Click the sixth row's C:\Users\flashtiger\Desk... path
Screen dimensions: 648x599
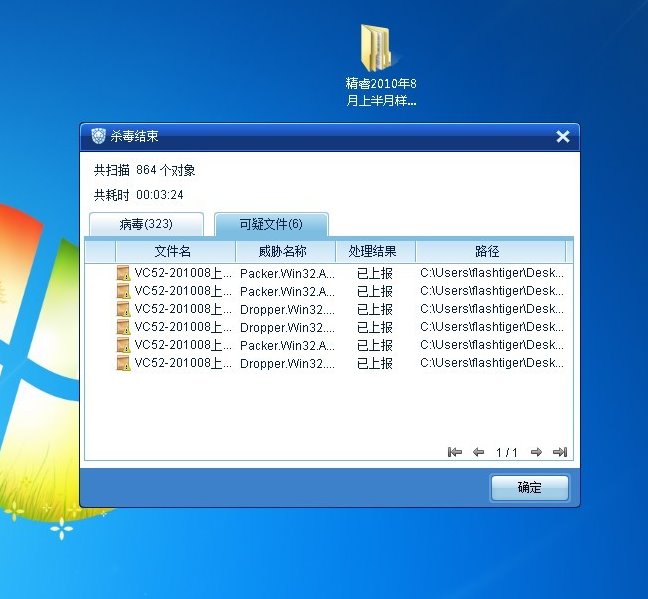pyautogui.click(x=492, y=363)
